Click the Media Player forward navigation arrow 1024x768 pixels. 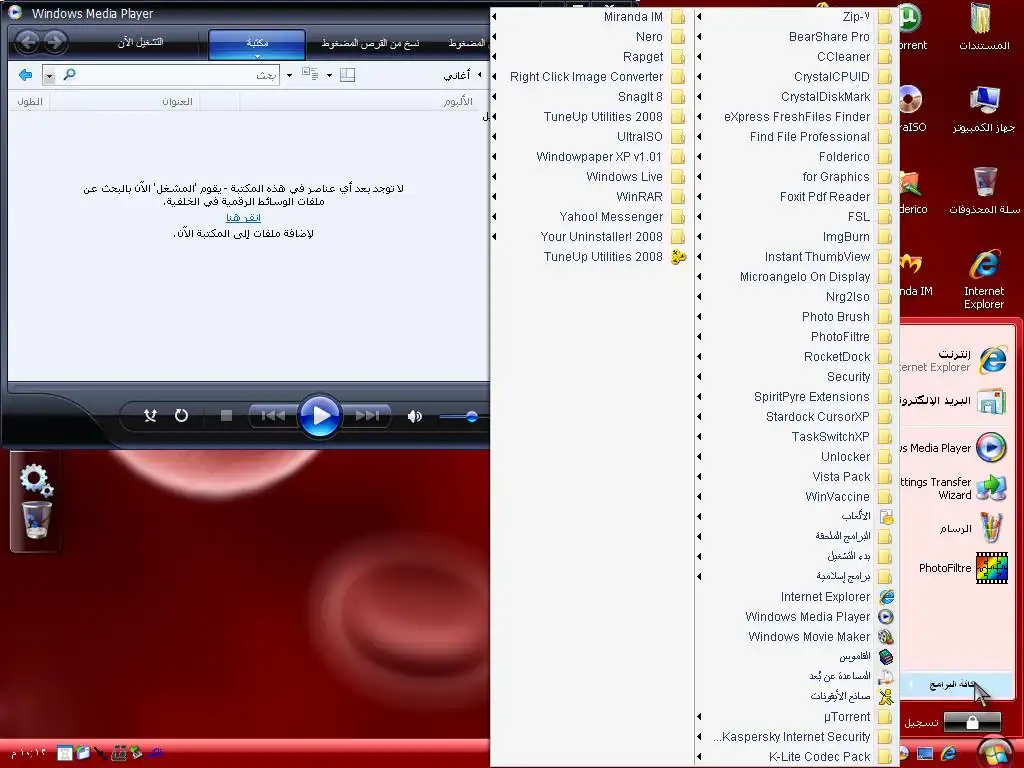56,42
